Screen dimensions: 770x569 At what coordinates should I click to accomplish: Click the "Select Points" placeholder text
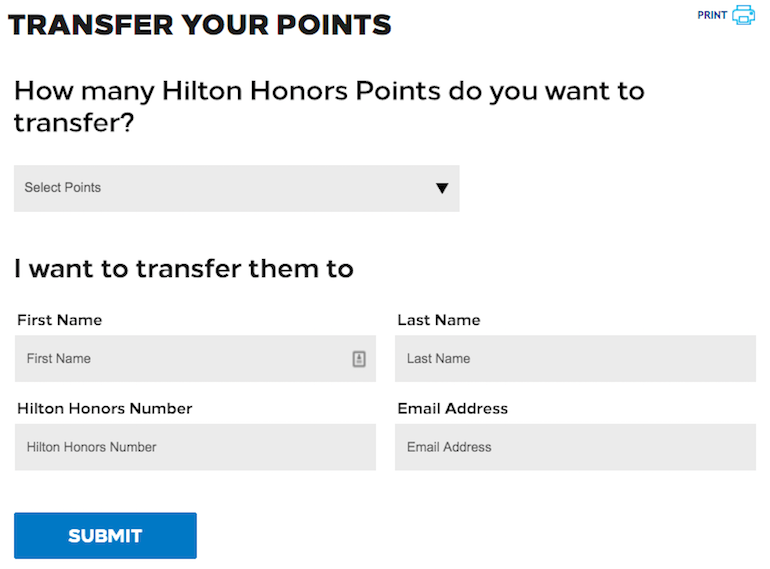[63, 188]
